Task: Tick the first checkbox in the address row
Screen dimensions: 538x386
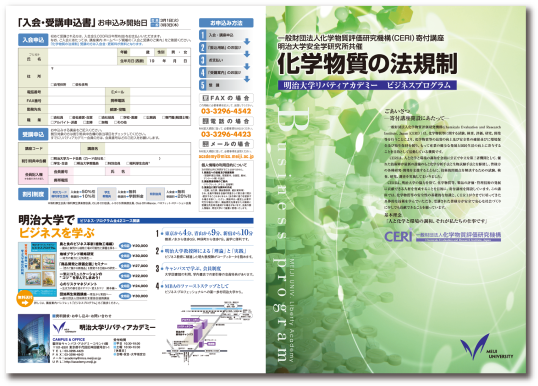Action: point(52,84)
